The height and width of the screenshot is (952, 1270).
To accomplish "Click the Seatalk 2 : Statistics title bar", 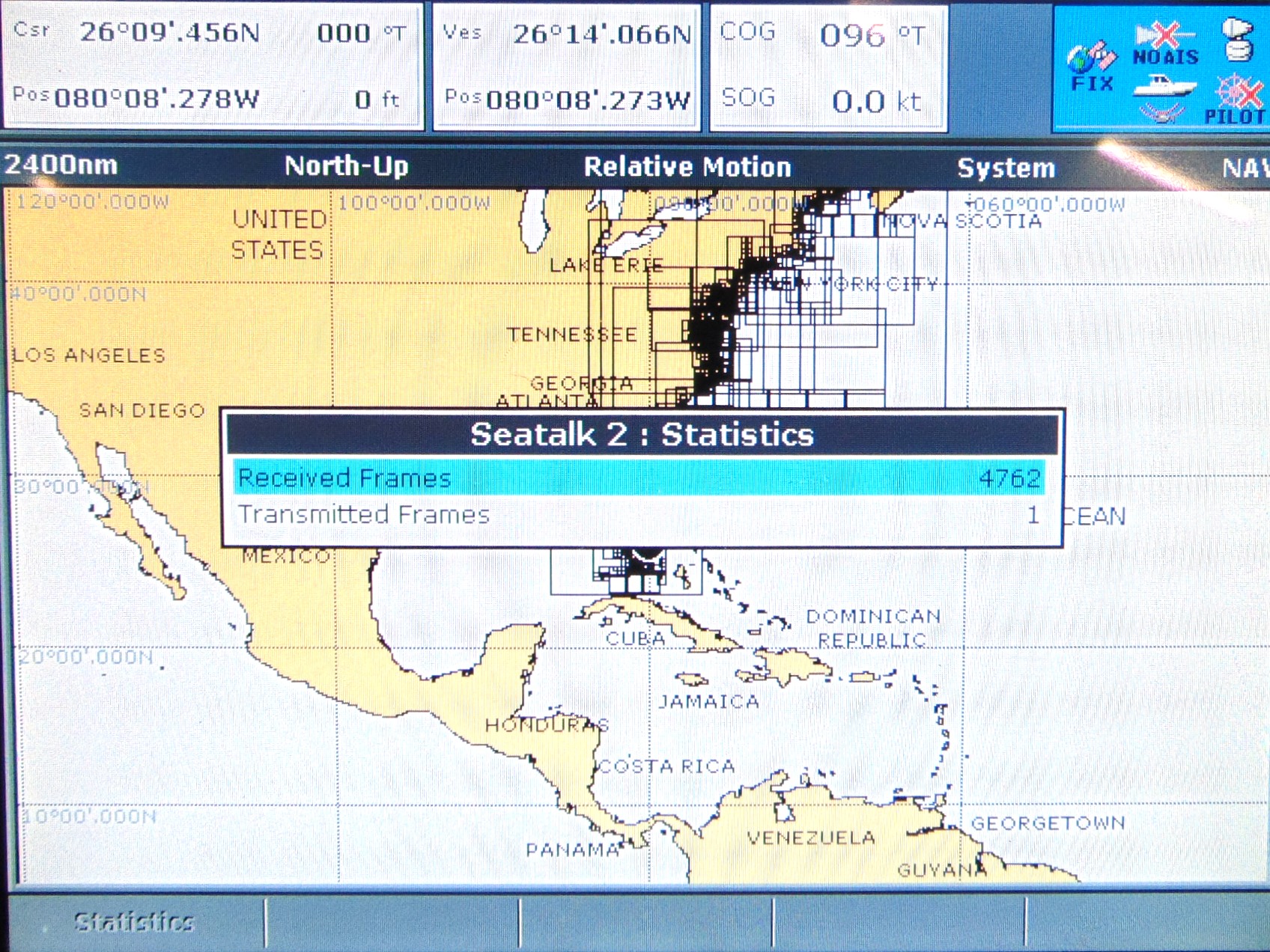I will coord(642,434).
